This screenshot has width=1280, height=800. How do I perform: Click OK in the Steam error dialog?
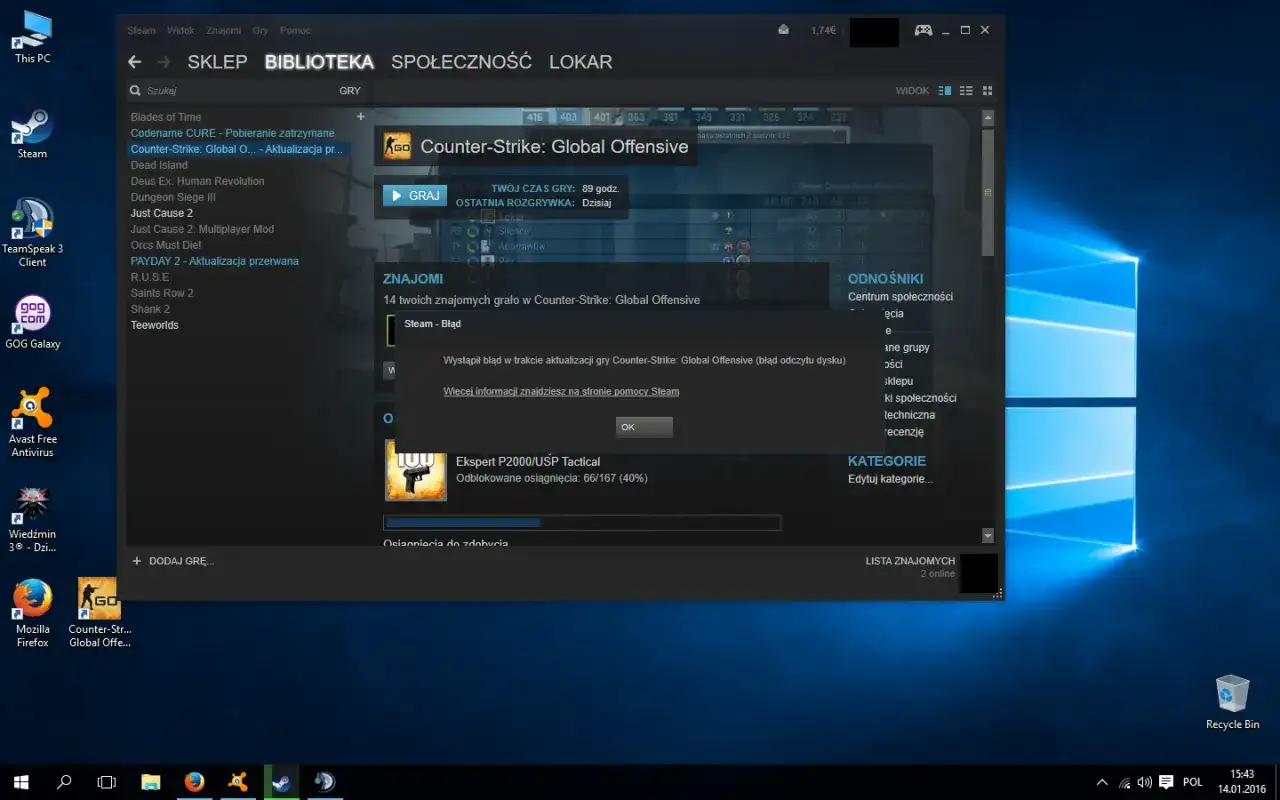tap(643, 427)
